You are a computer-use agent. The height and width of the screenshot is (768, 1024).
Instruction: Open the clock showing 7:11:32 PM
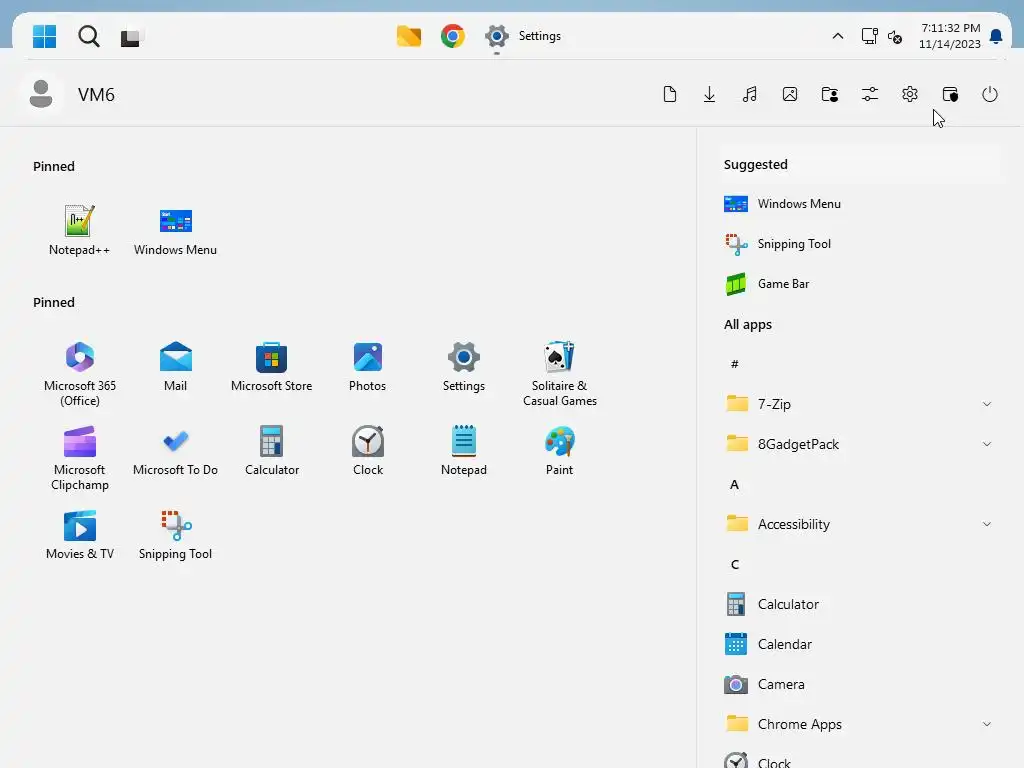coord(950,36)
